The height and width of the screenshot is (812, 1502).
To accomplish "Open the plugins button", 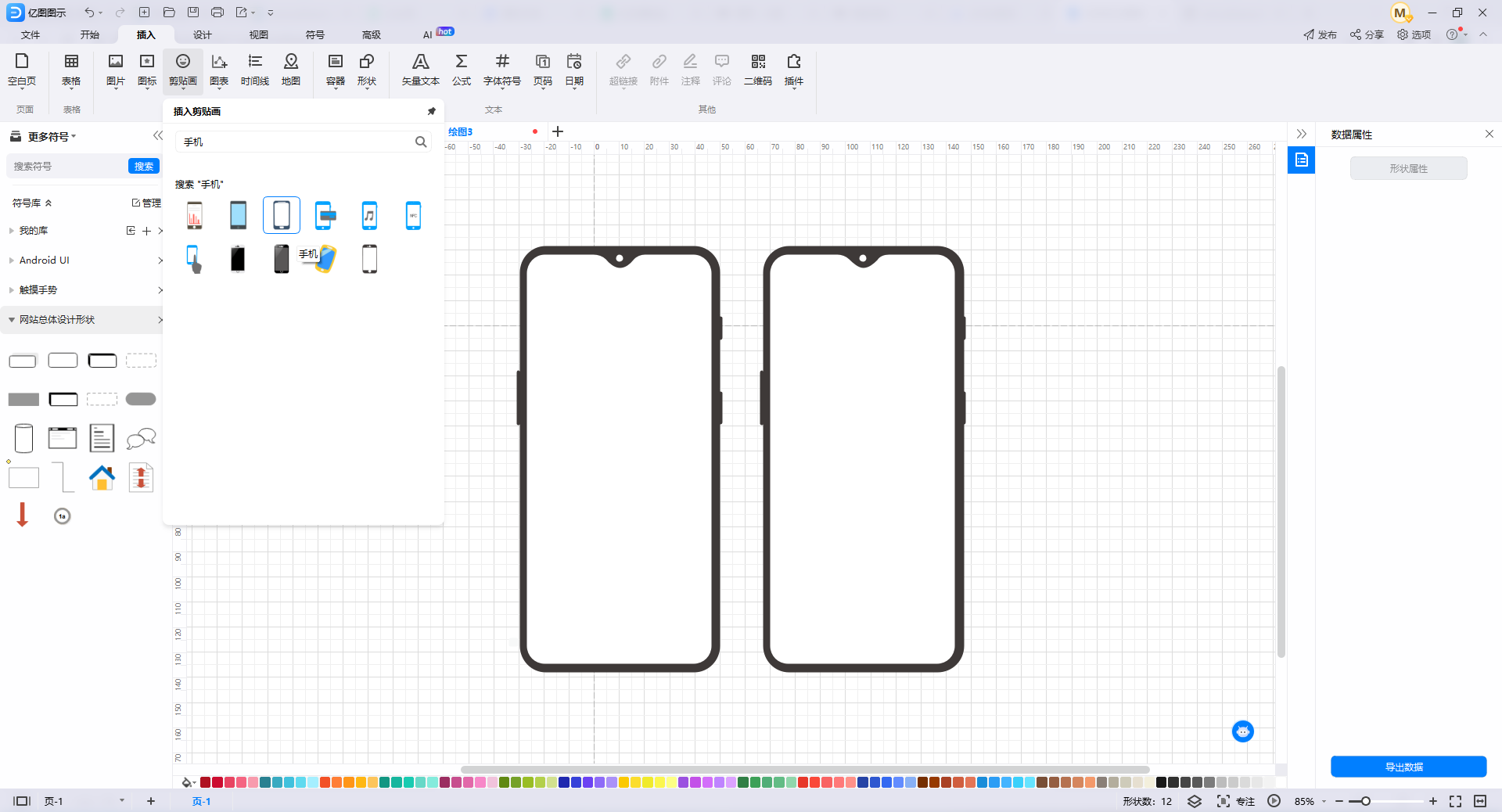I will click(x=794, y=70).
